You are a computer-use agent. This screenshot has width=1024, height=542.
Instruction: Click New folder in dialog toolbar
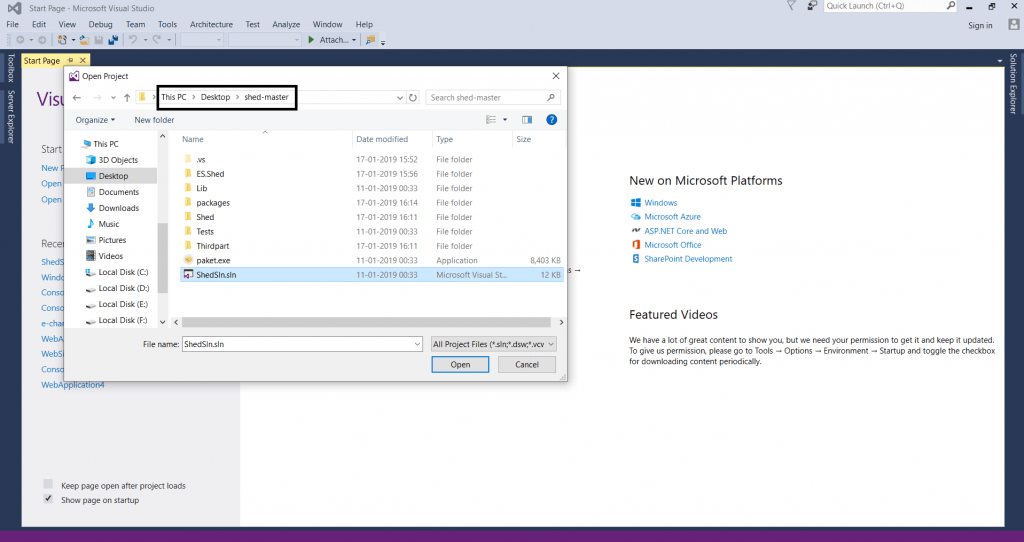(x=154, y=120)
